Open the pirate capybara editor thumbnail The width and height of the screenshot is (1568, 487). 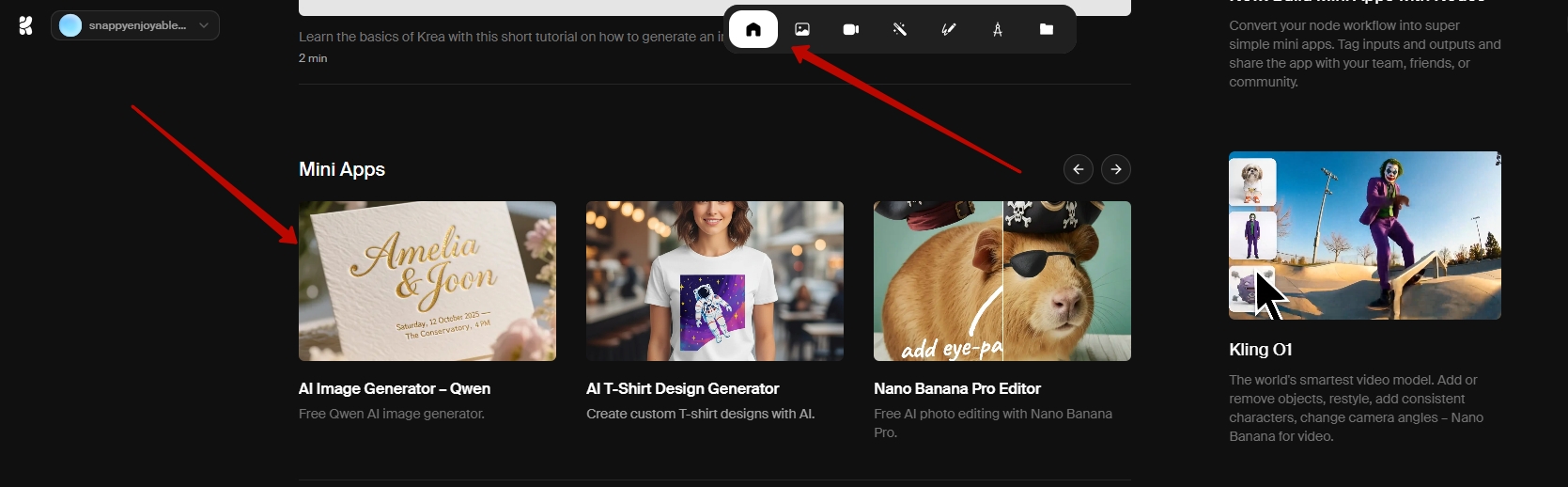1001,280
